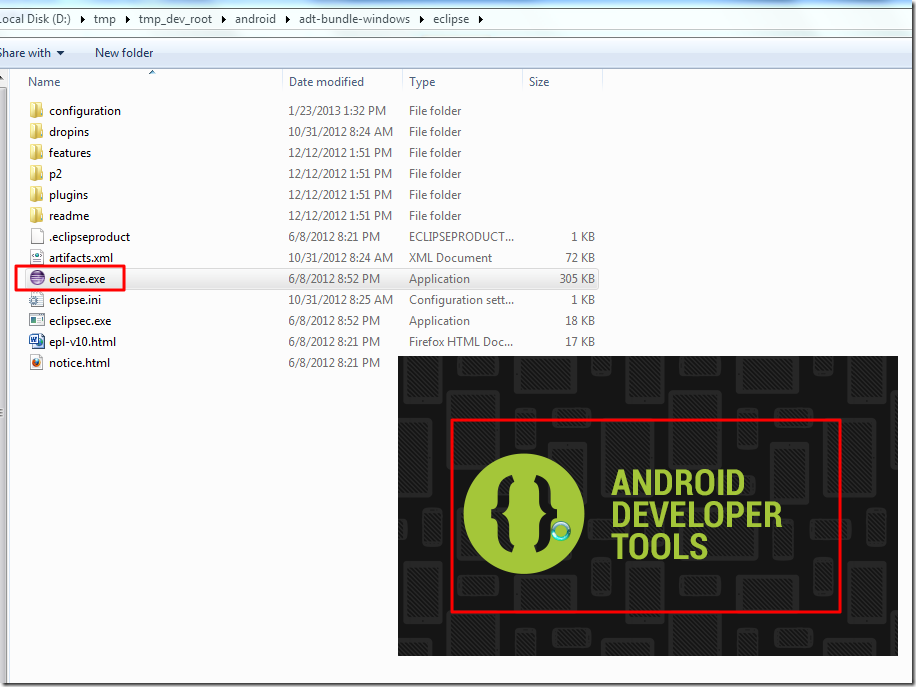Click the 1/23/2013 1:32 PM date
The image size is (916, 687).
point(337,111)
